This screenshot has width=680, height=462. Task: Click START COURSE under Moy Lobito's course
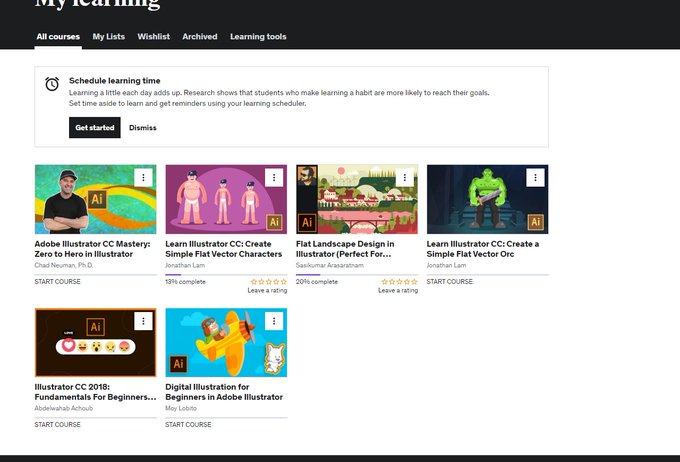[x=188, y=425]
